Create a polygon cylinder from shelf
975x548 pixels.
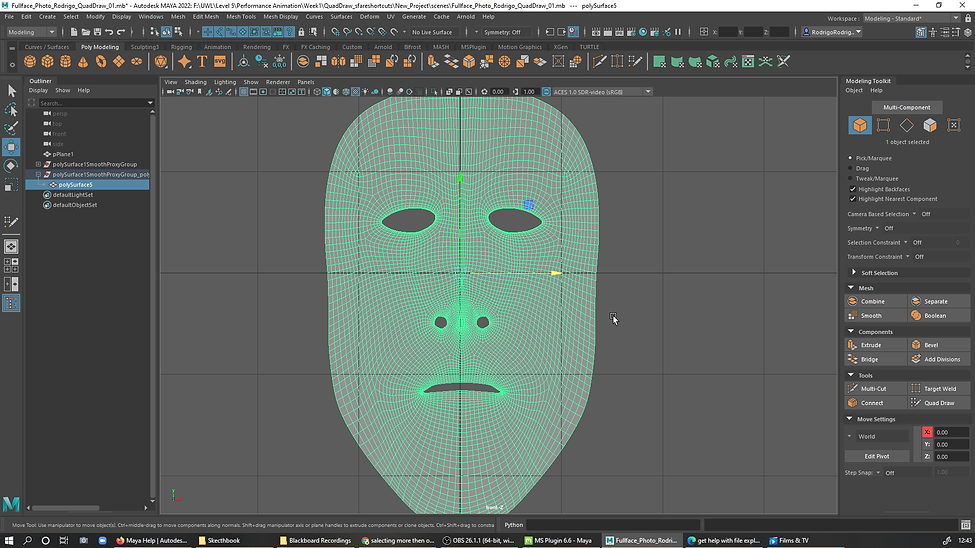(65, 61)
